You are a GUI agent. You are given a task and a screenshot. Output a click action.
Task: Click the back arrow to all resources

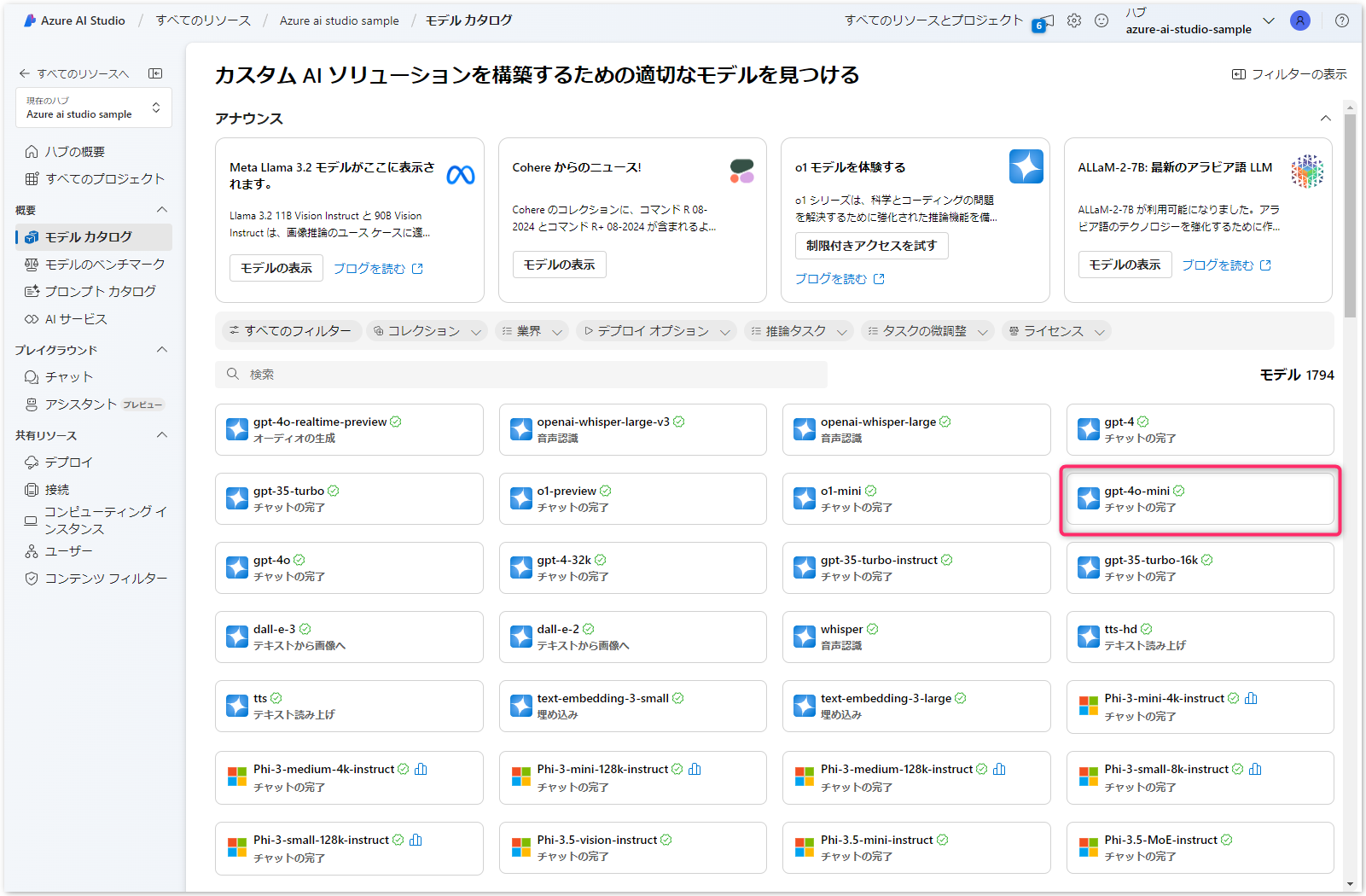pyautogui.click(x=25, y=73)
